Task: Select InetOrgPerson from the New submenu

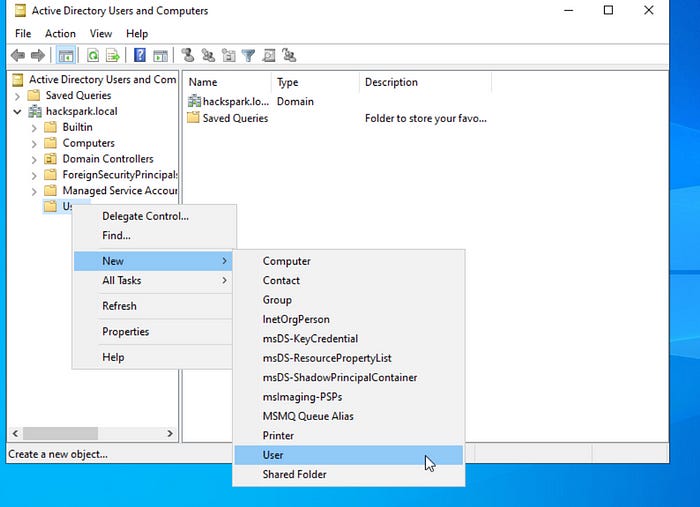Action: (349, 320)
